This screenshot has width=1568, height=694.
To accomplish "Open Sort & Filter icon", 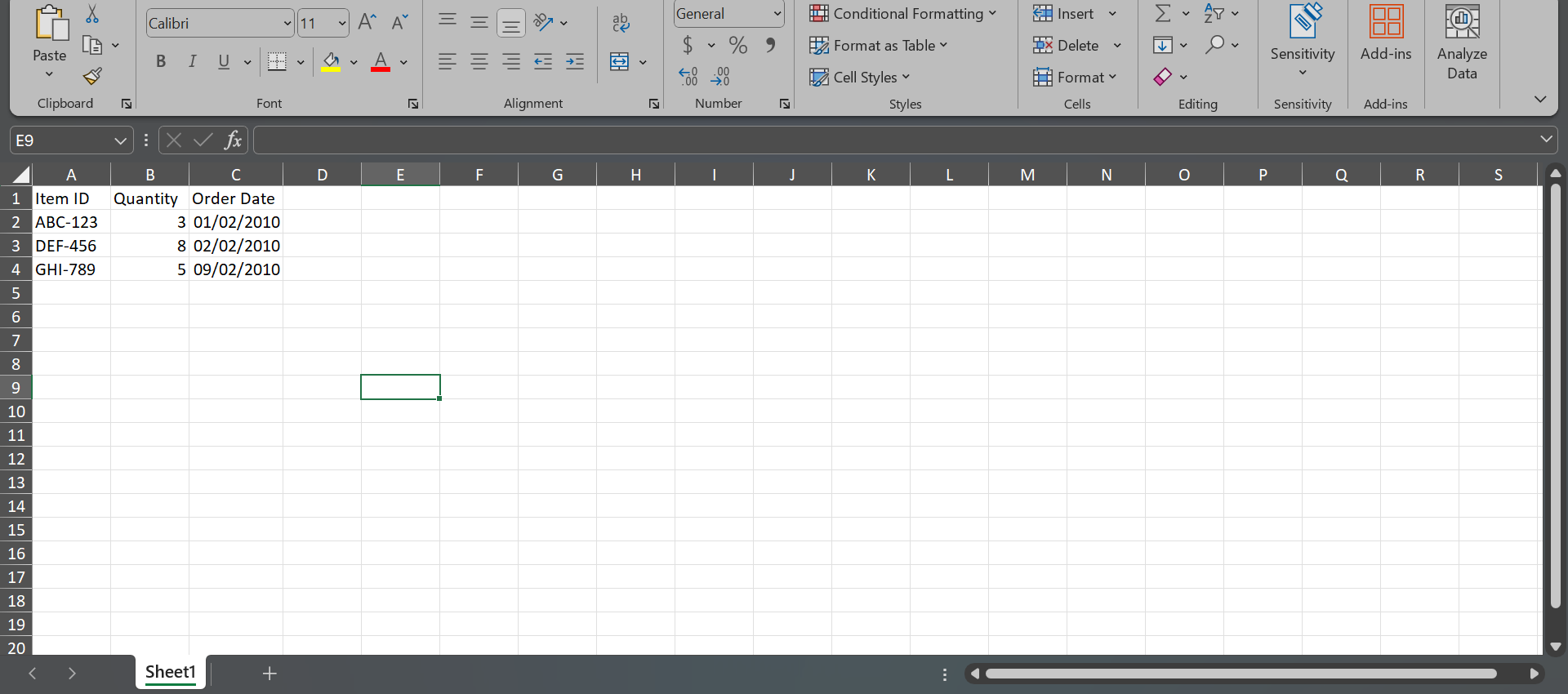I will click(x=1214, y=13).
